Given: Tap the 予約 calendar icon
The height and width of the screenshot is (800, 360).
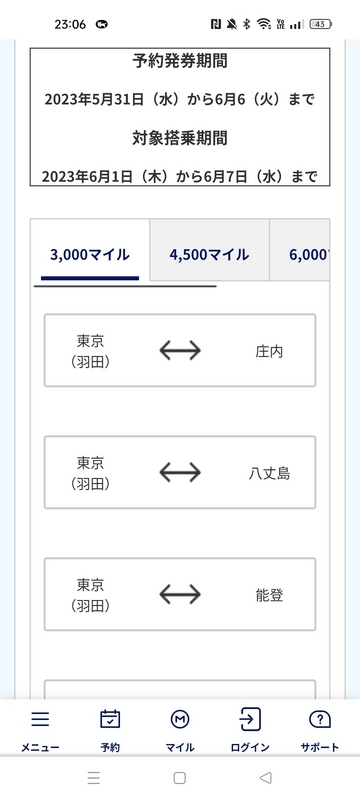Looking at the screenshot, I should (110, 719).
